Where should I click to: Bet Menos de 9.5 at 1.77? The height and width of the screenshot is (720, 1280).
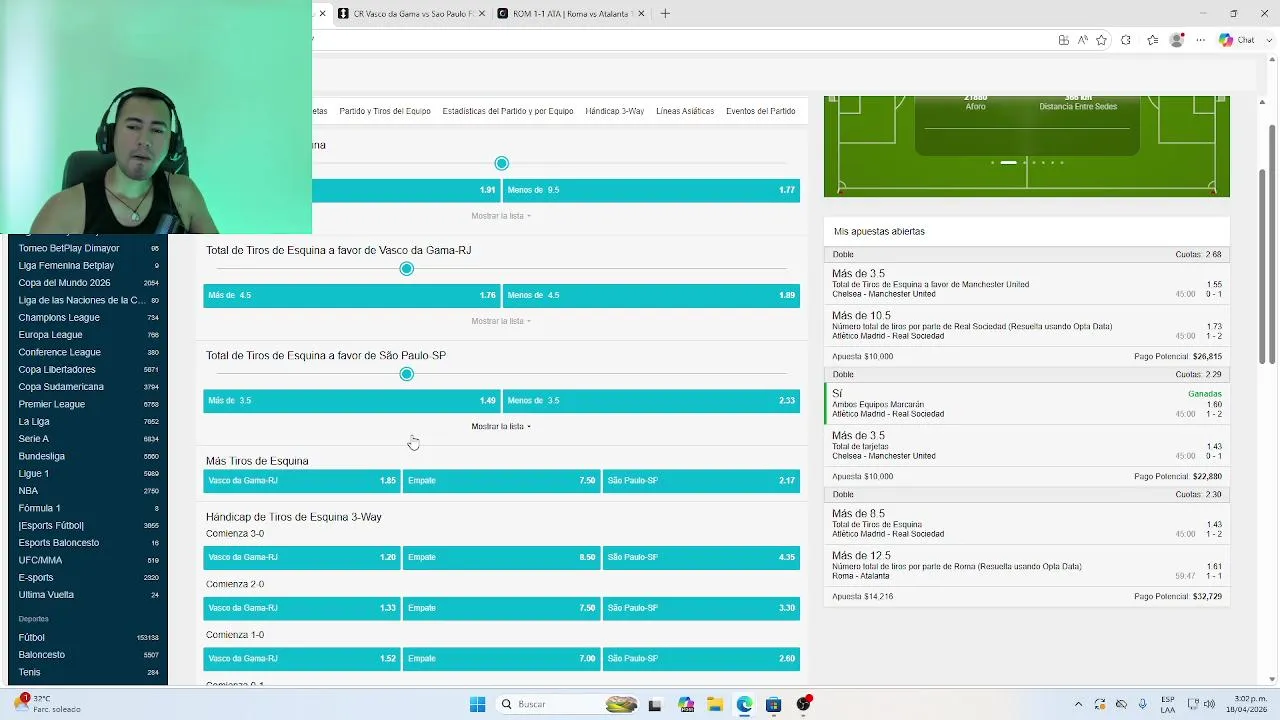651,190
